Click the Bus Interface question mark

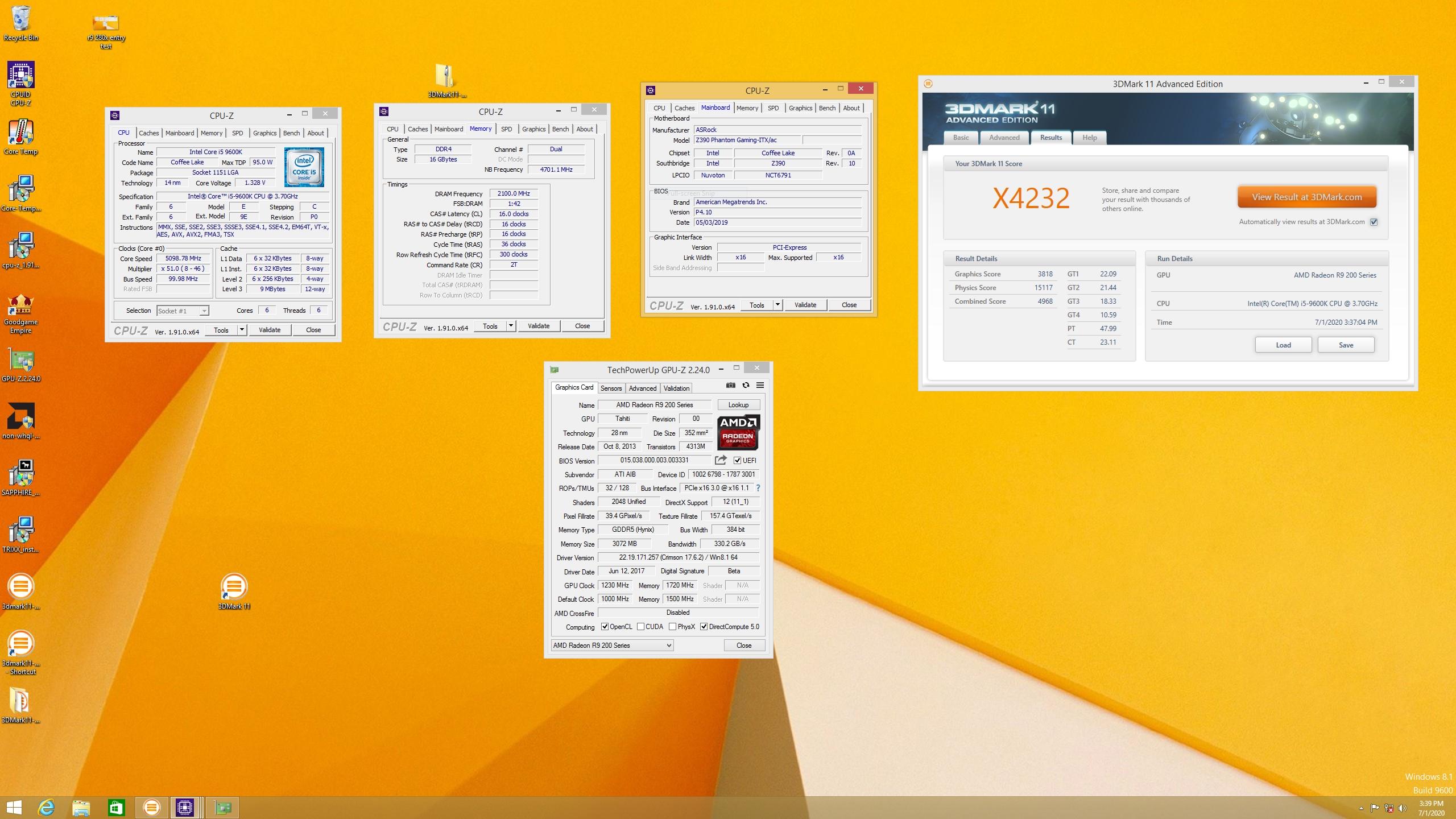pyautogui.click(x=758, y=488)
